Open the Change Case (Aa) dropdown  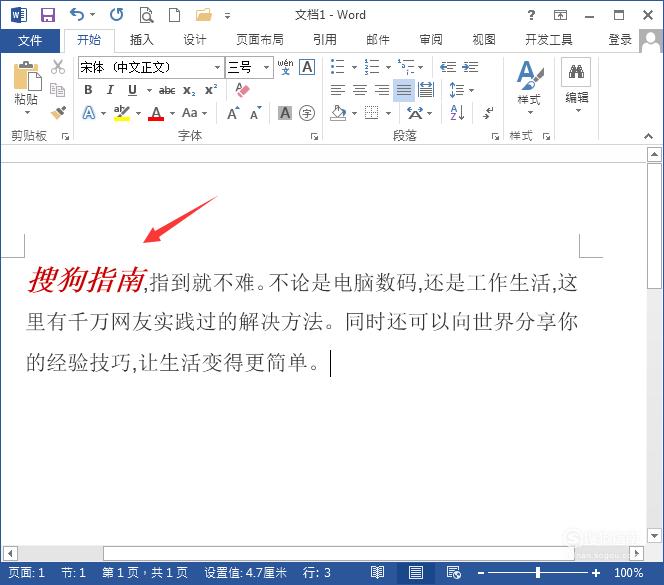coord(194,113)
